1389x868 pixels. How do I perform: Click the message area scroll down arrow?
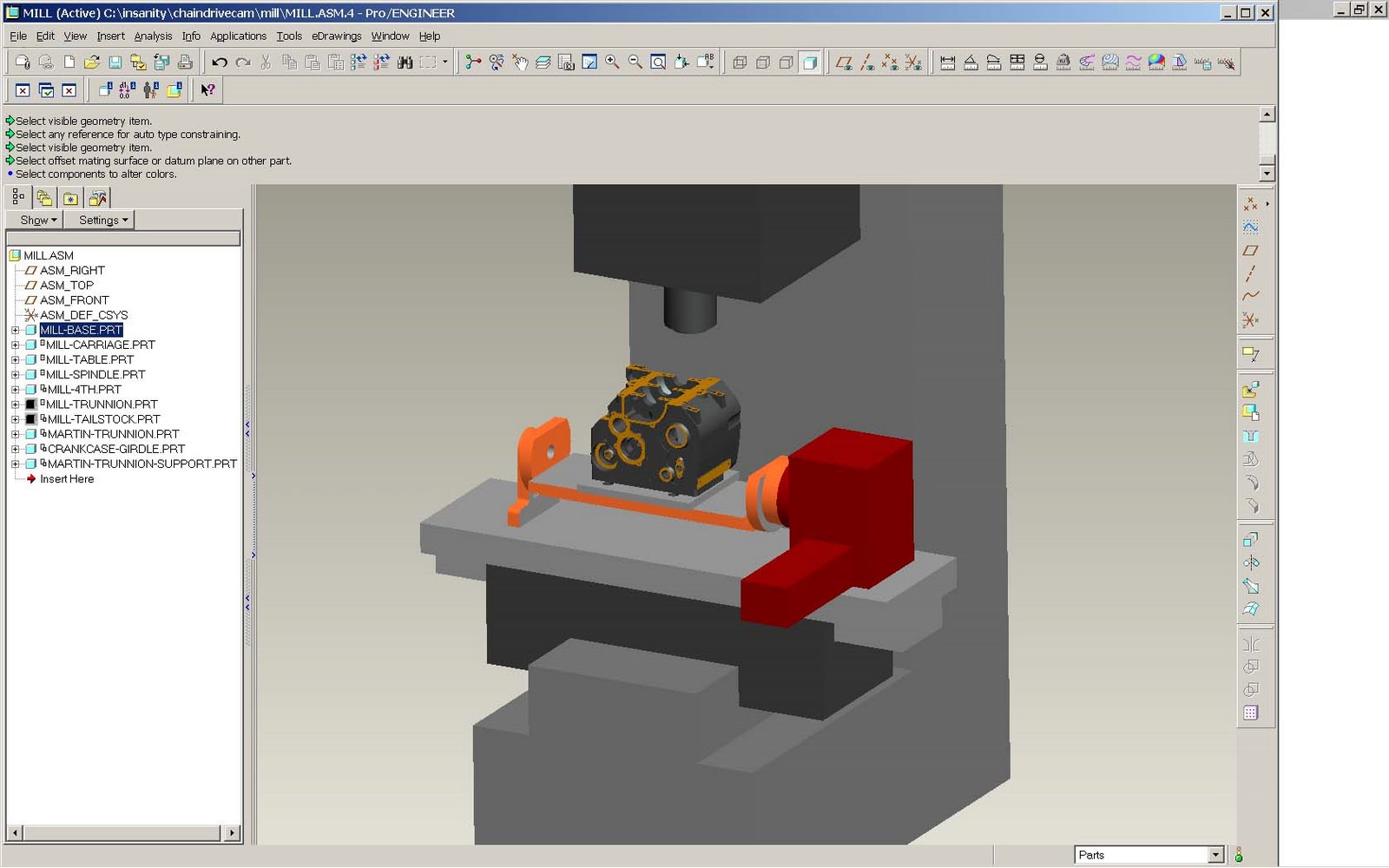pyautogui.click(x=1267, y=174)
